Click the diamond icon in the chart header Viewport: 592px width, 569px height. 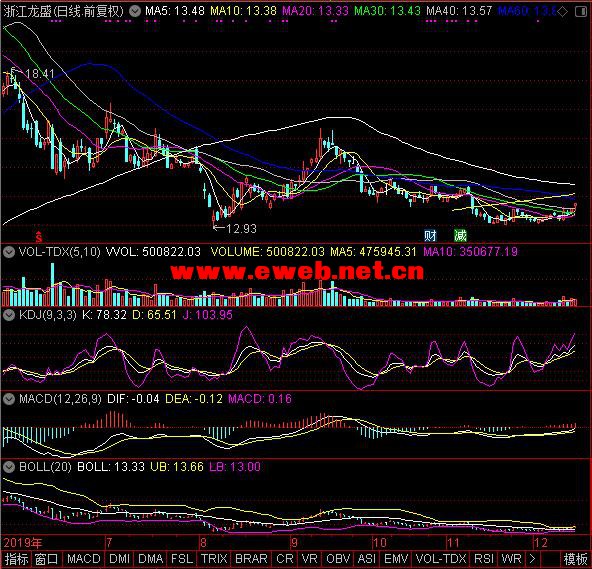[x=562, y=12]
